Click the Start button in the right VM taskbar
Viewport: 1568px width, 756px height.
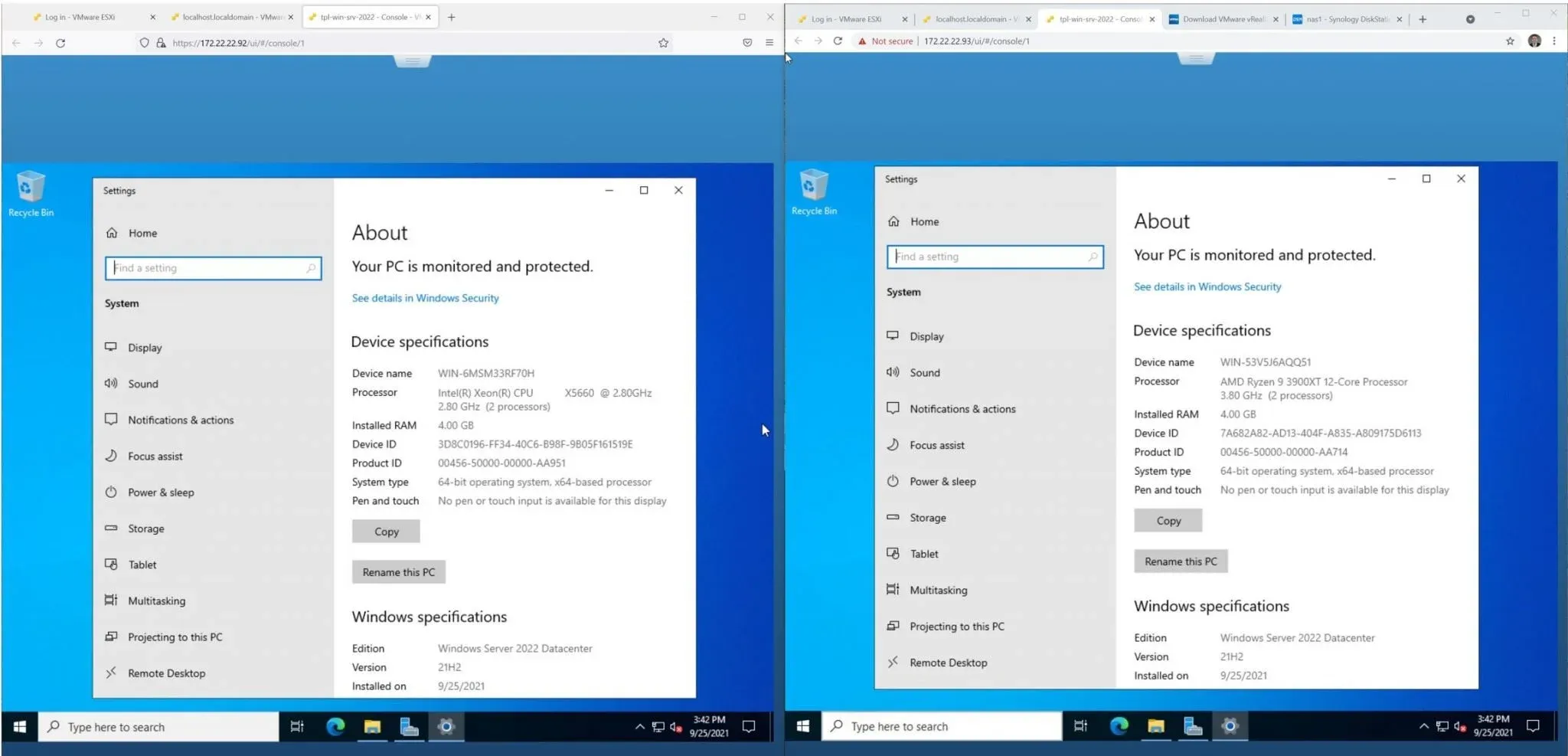pos(803,725)
